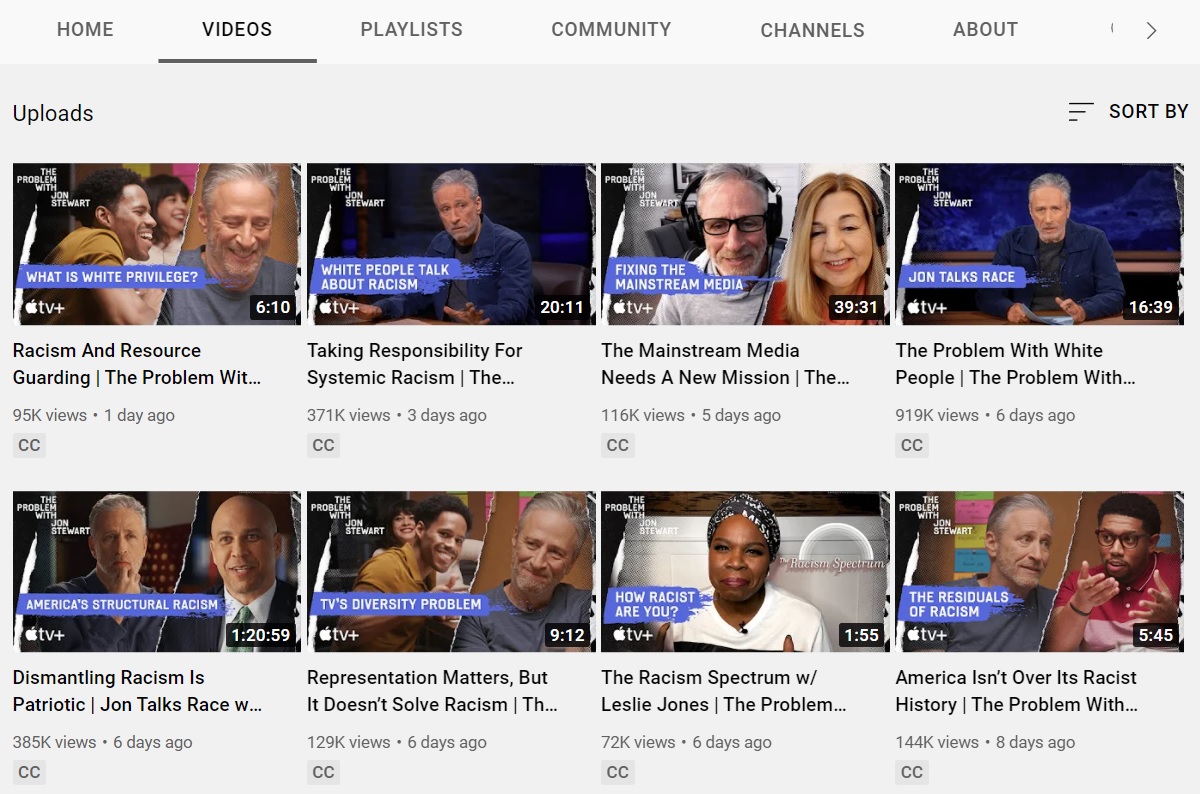1200x794 pixels.
Task: Open the Home tab
Action: tap(85, 30)
